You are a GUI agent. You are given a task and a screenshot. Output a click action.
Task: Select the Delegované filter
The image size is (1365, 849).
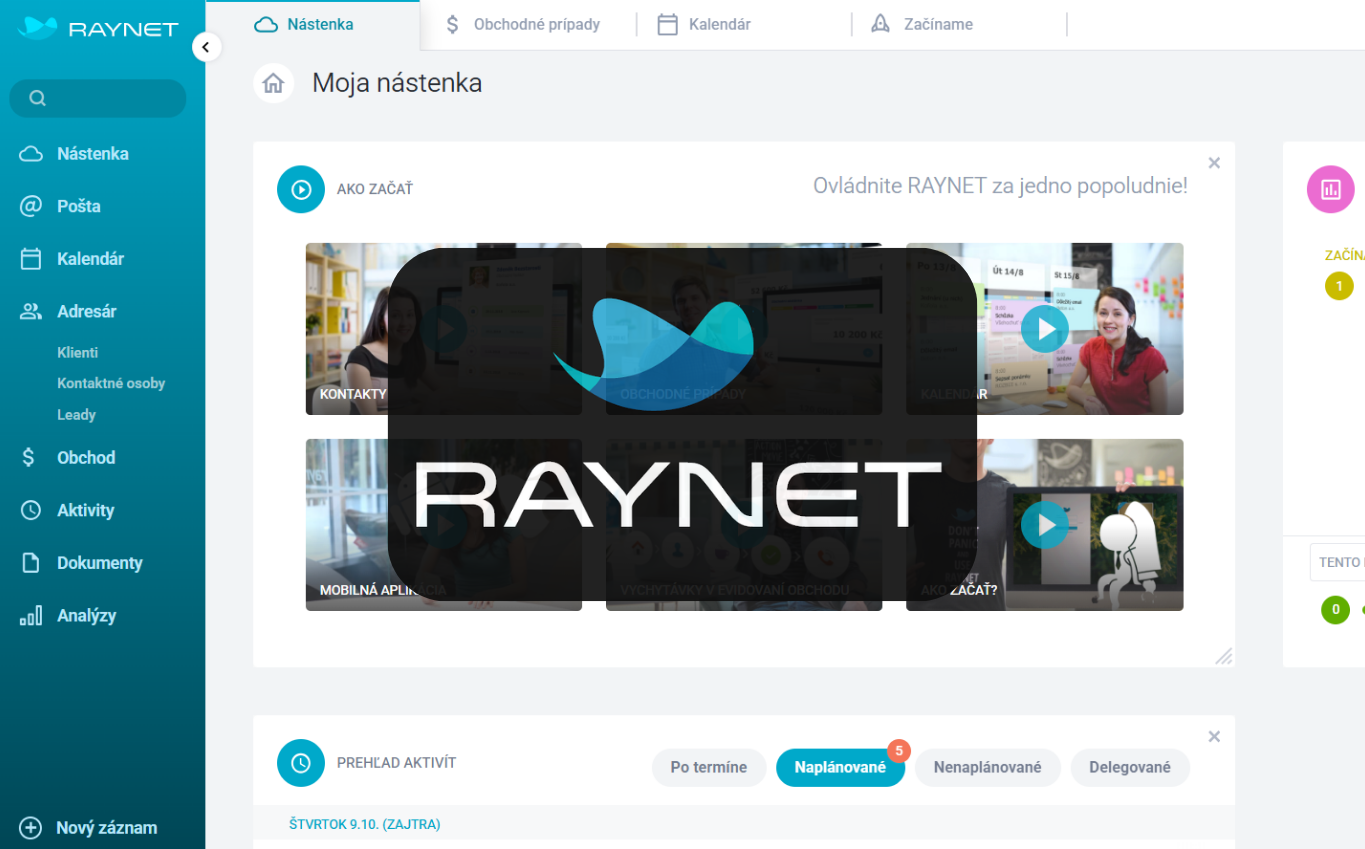1130,768
